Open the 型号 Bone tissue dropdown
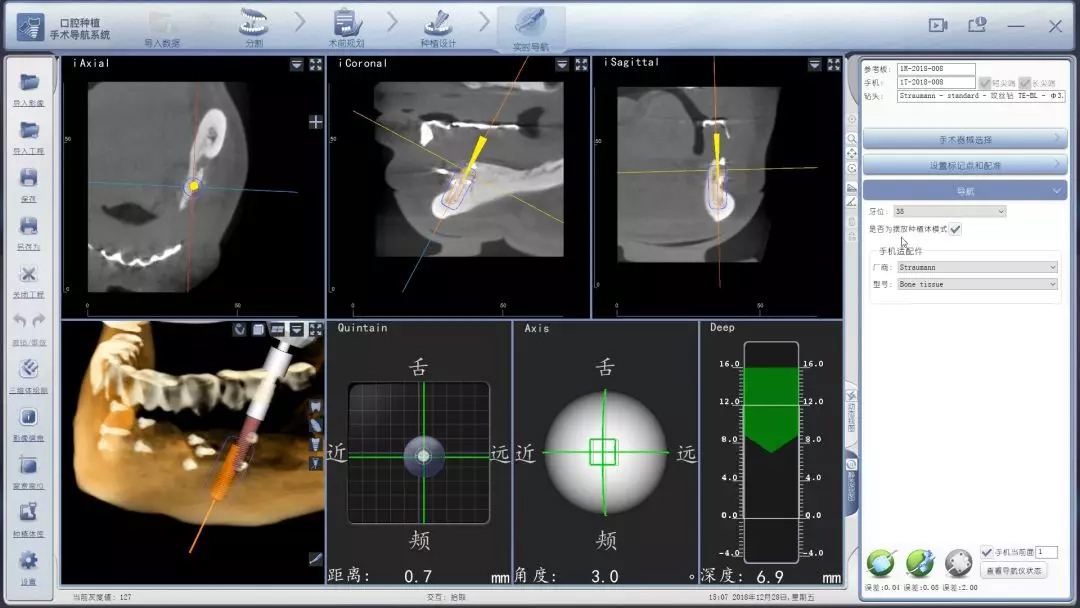 point(977,284)
